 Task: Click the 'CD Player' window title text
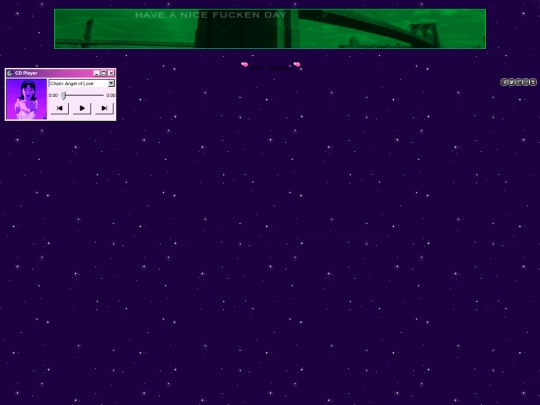click(x=26, y=73)
